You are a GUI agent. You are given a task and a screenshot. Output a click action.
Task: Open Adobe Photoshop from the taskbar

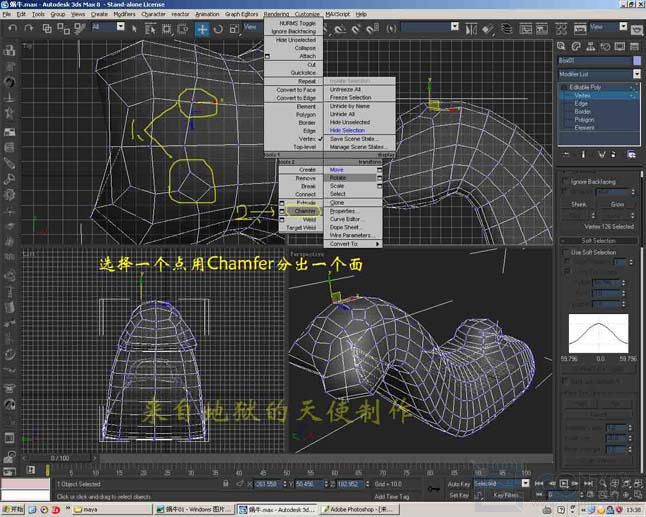pos(361,510)
